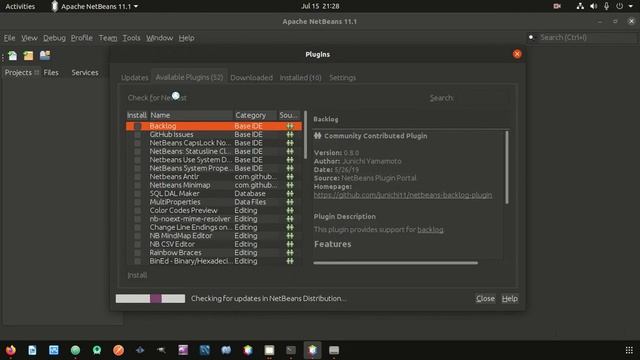
Task: Open the Show Applications grid
Action: (x=629, y=350)
